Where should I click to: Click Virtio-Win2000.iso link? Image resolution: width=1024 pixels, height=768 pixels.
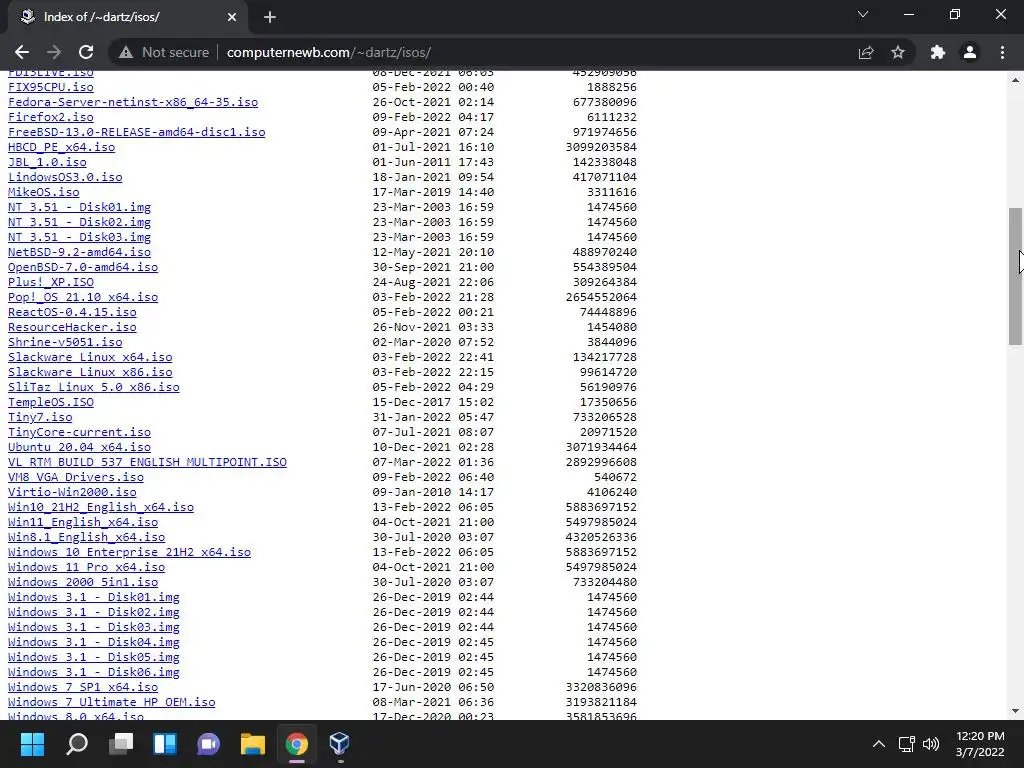[72, 492]
